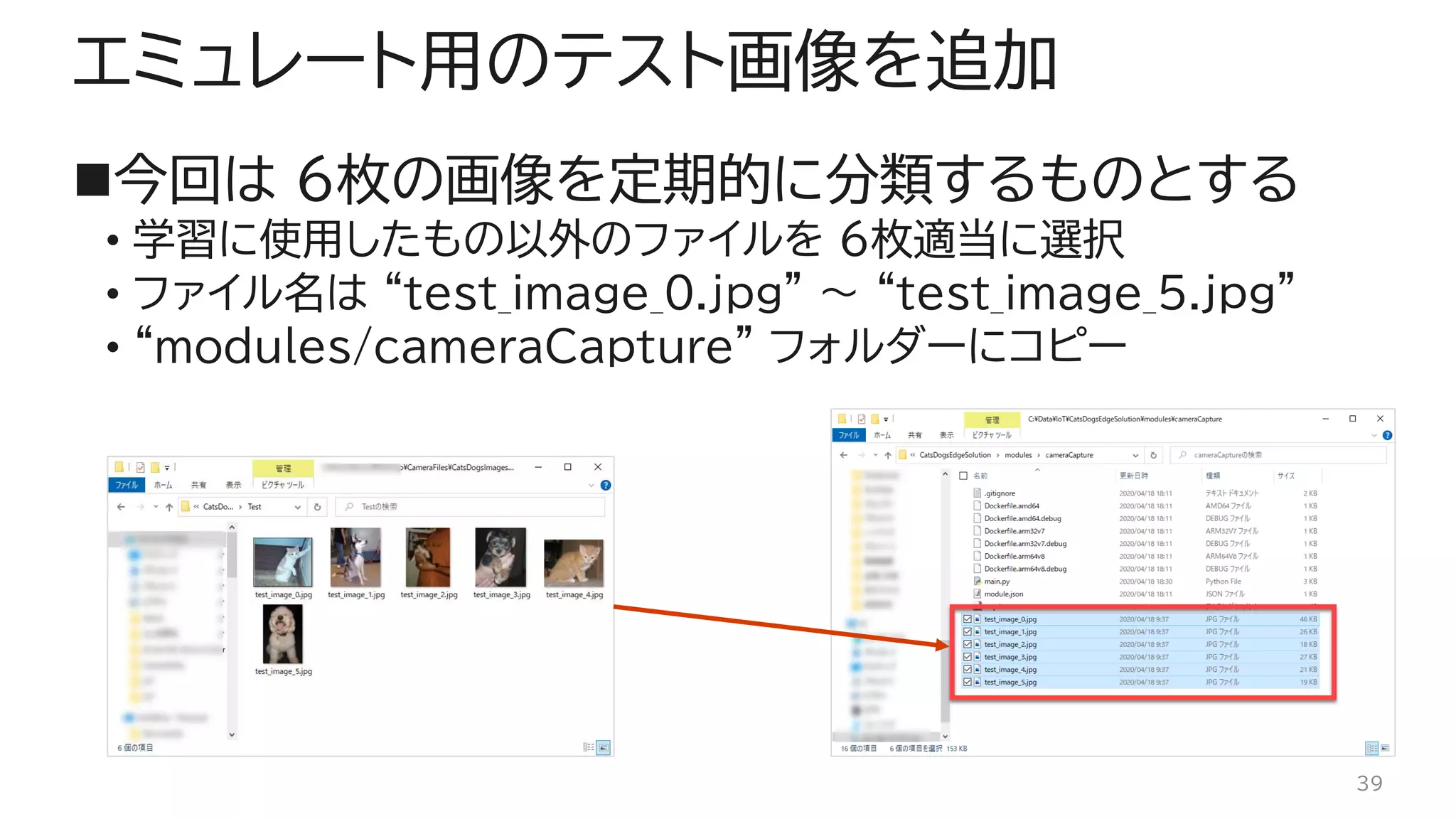
Task: Open recent locations dropdown in Test window
Action: pyautogui.click(x=156, y=507)
